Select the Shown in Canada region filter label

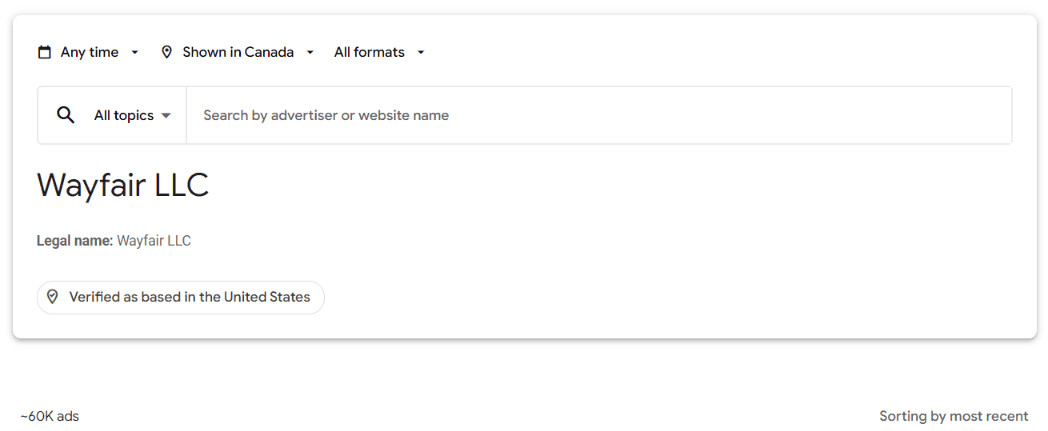(x=238, y=52)
